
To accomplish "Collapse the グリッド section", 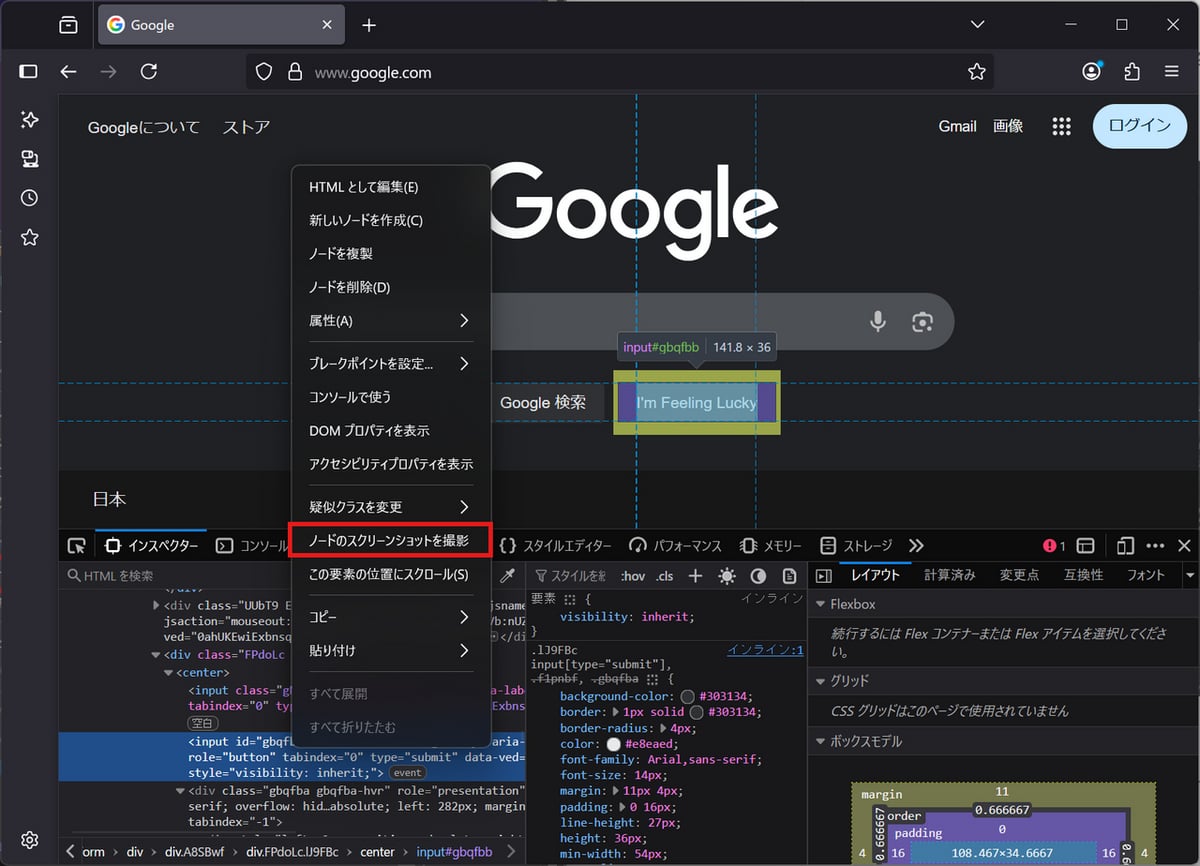I will 820,680.
